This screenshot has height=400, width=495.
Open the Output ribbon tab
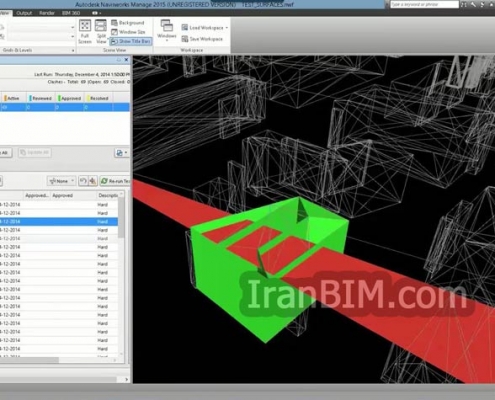(24, 13)
